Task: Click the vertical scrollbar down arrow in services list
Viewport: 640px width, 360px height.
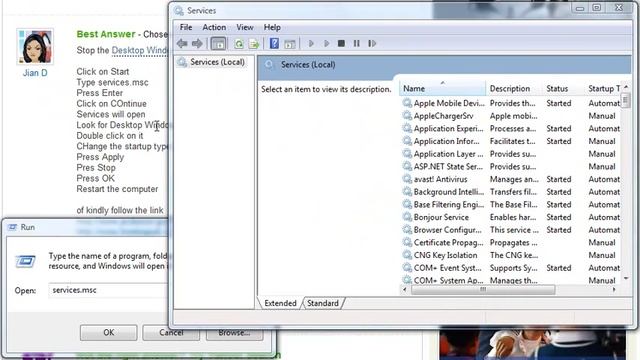Action: pyautogui.click(x=626, y=278)
